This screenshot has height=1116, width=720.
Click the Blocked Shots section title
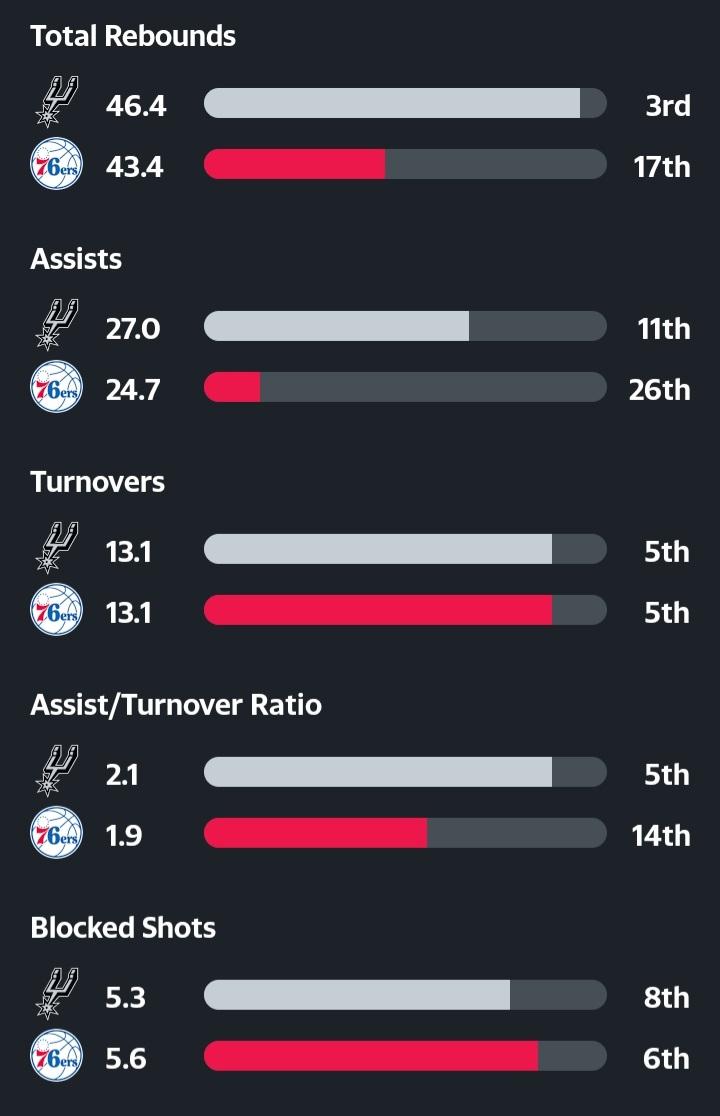pos(123,928)
